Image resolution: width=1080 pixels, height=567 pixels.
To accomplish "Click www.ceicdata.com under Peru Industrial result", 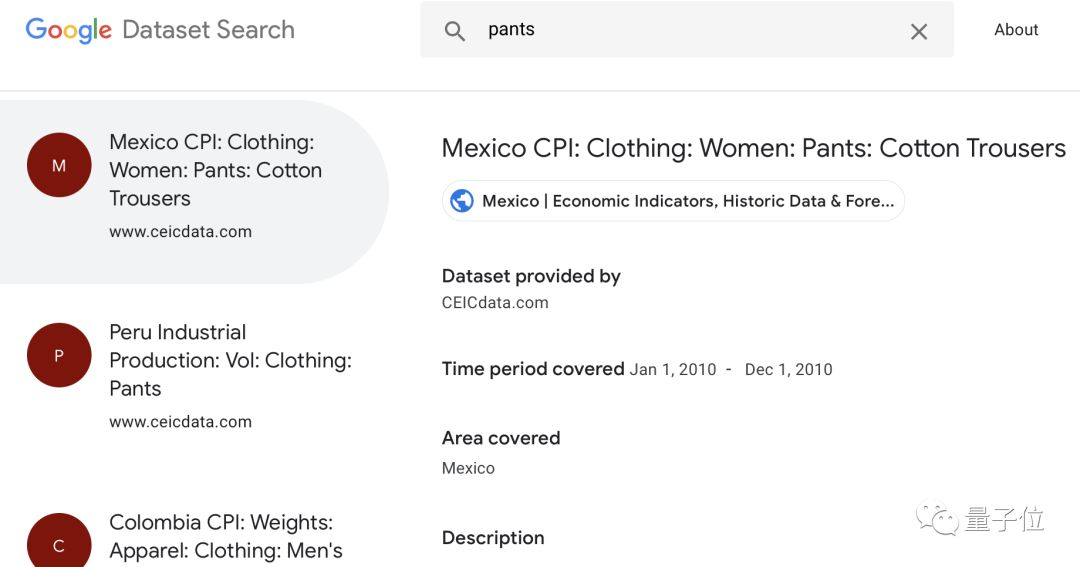I will (x=180, y=422).
